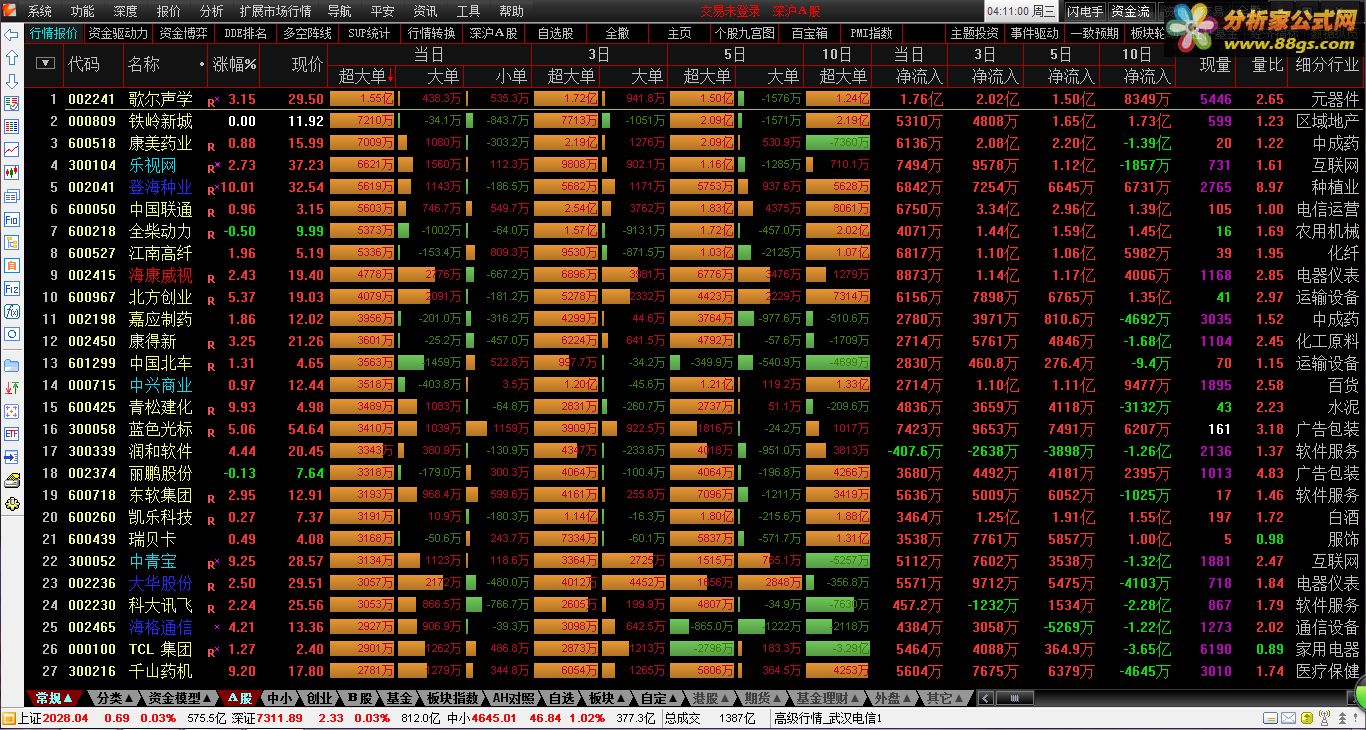1366x730 pixels.
Task: Expand the 自定 bottom tab menu
Action: [x=660, y=698]
